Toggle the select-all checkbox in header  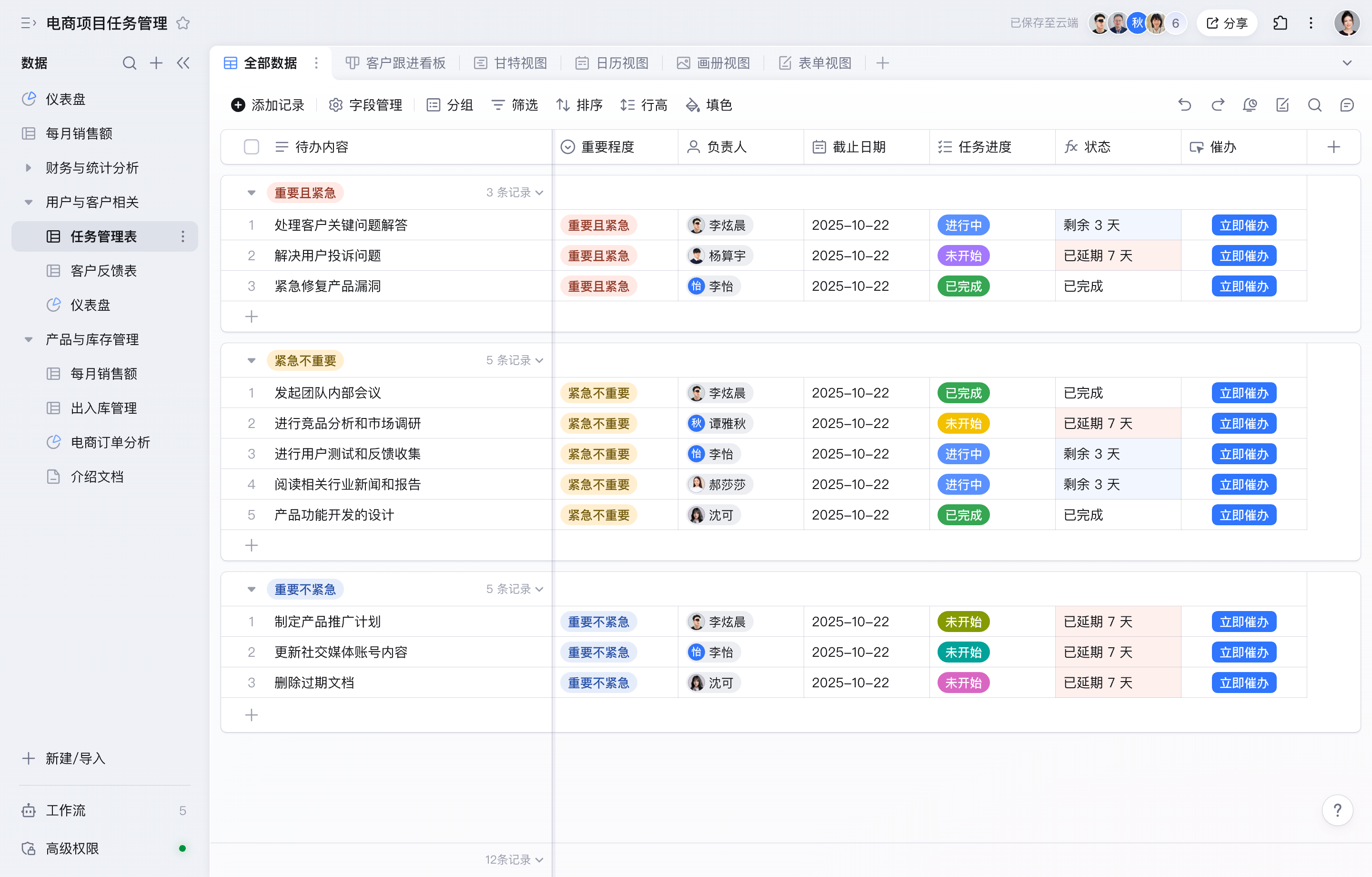[251, 147]
